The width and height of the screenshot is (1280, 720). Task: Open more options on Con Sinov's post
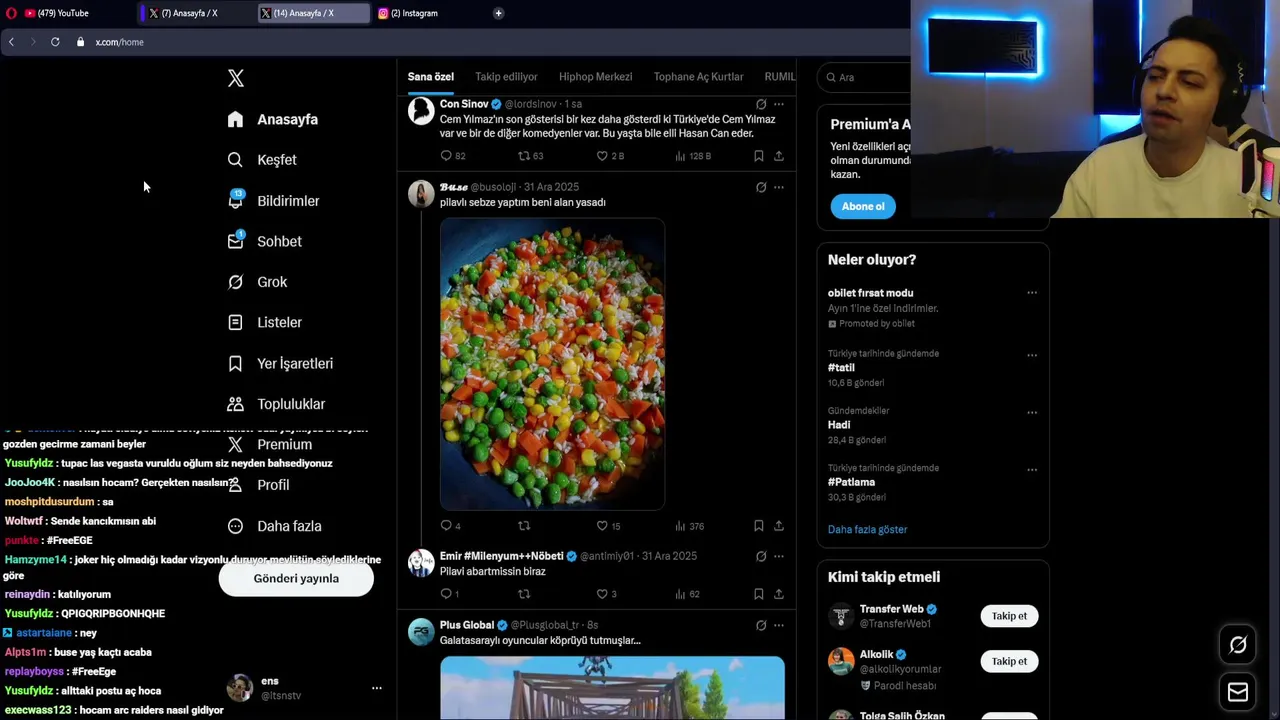(x=779, y=104)
